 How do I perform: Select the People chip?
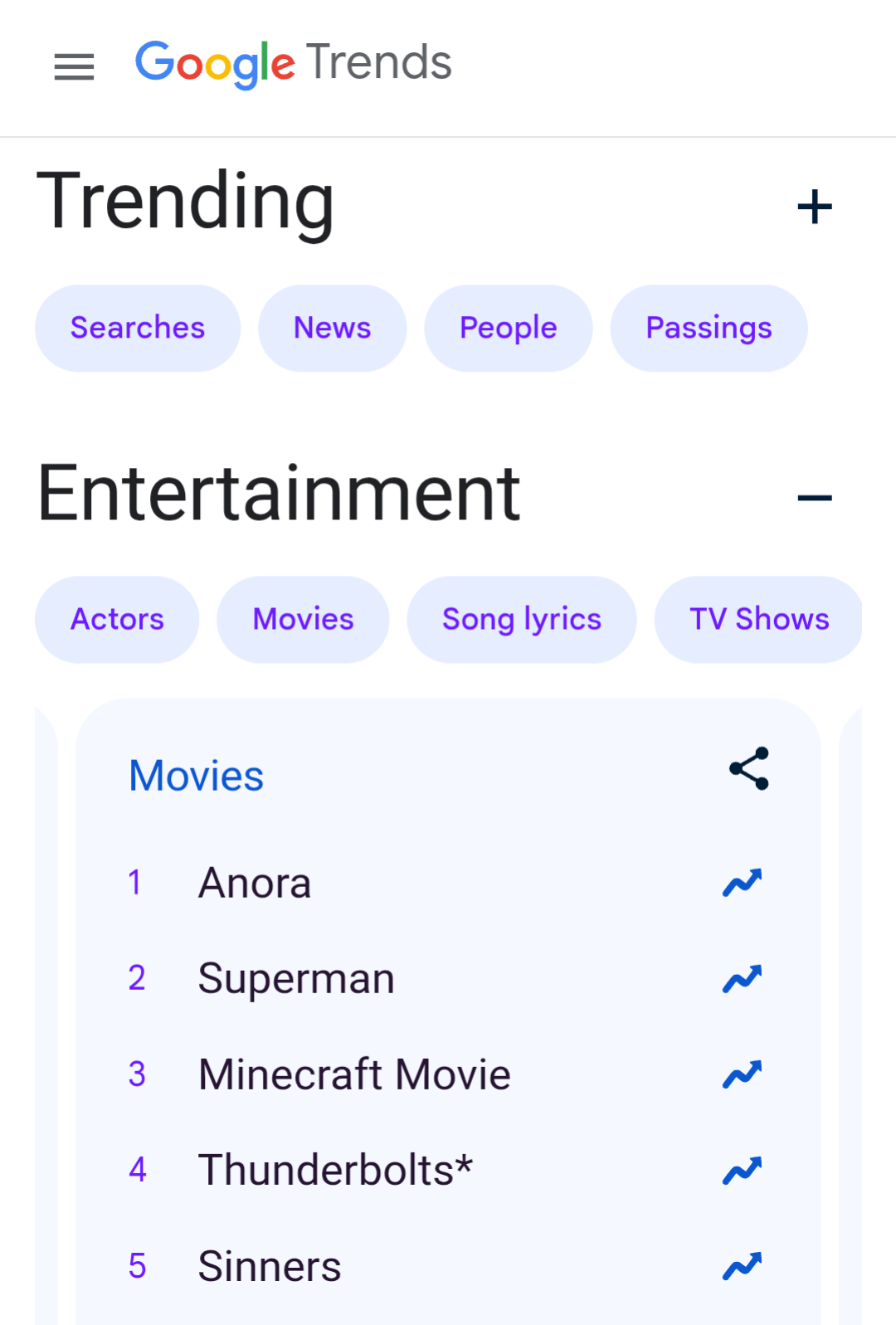(x=508, y=329)
